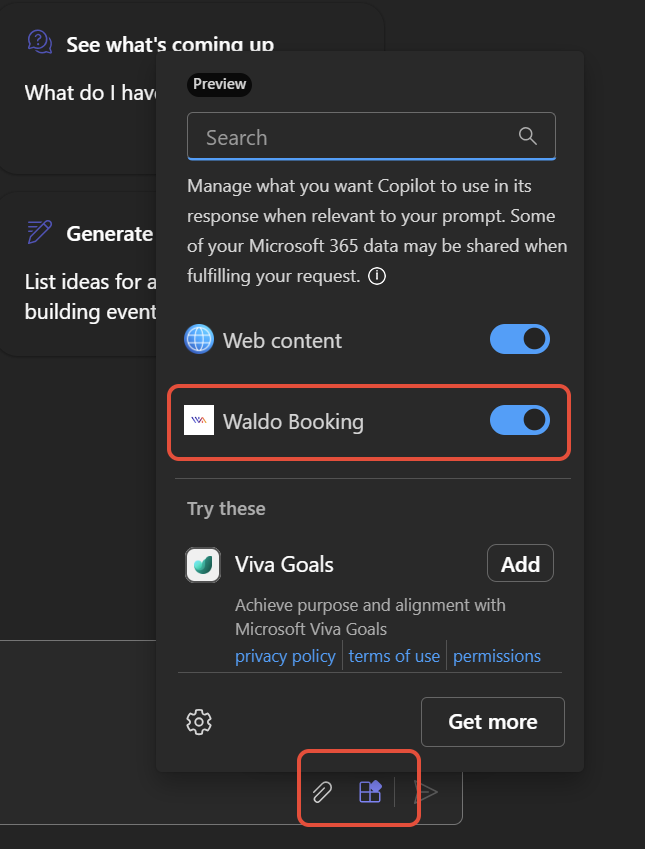Image resolution: width=645 pixels, height=849 pixels.
Task: Open the terms of use link
Action: click(x=394, y=656)
